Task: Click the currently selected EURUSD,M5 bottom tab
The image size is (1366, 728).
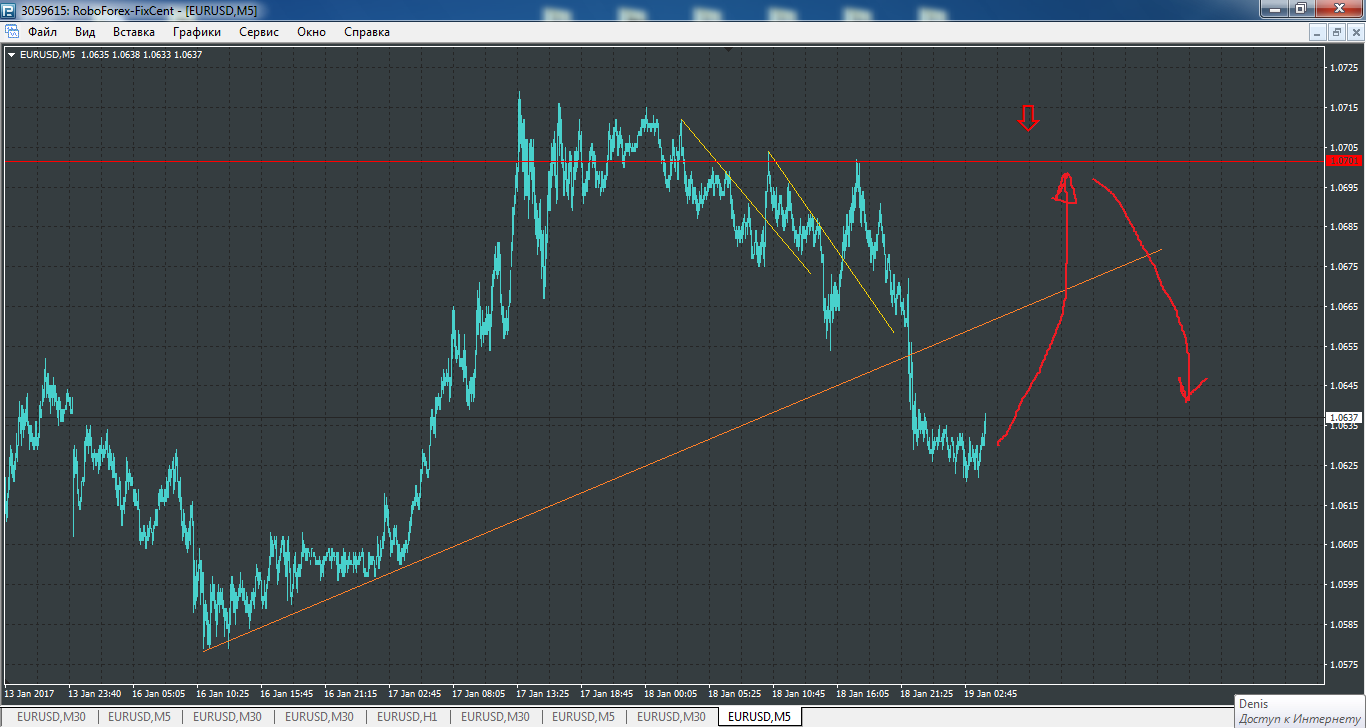Action: pos(759,717)
